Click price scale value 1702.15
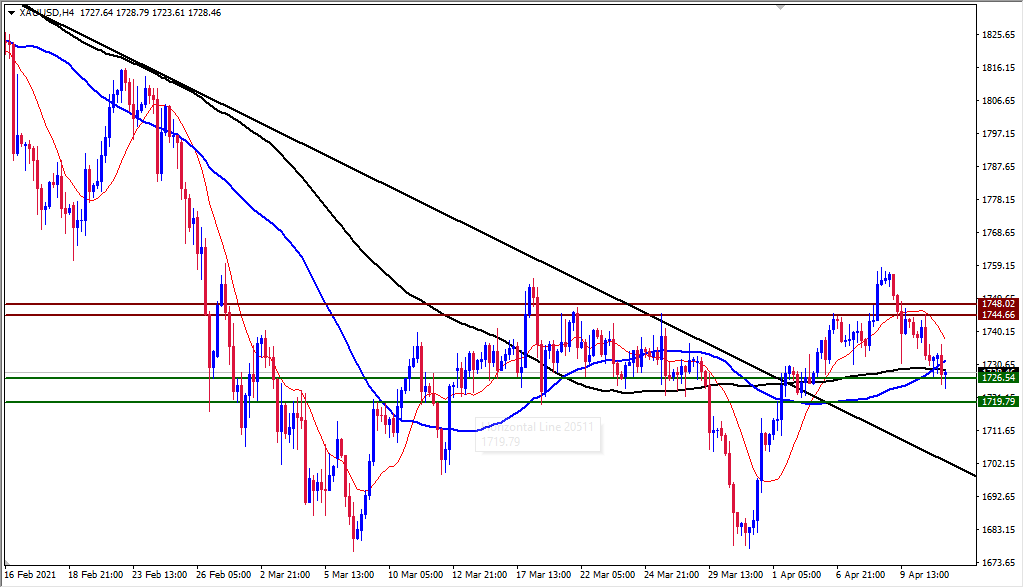Viewport: 1024px width, 588px height. (999, 464)
